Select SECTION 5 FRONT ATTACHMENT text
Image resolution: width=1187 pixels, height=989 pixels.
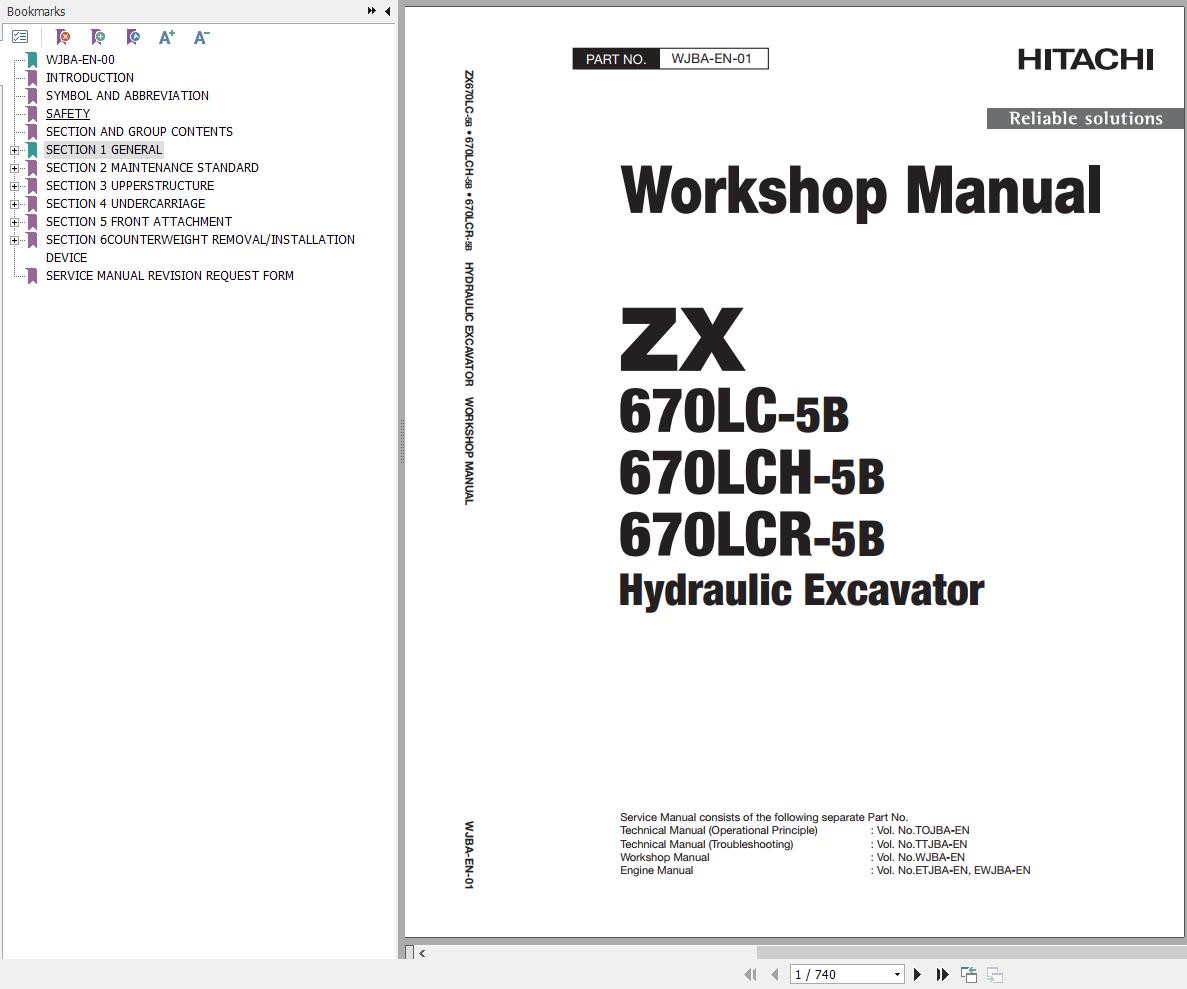[x=139, y=222]
